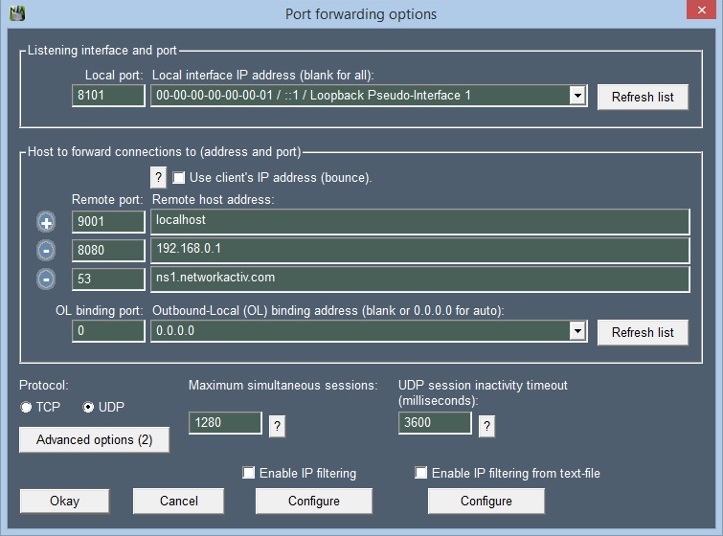Configure IP filtering from text-file
Viewport: 723px width, 536px height.
tap(486, 501)
